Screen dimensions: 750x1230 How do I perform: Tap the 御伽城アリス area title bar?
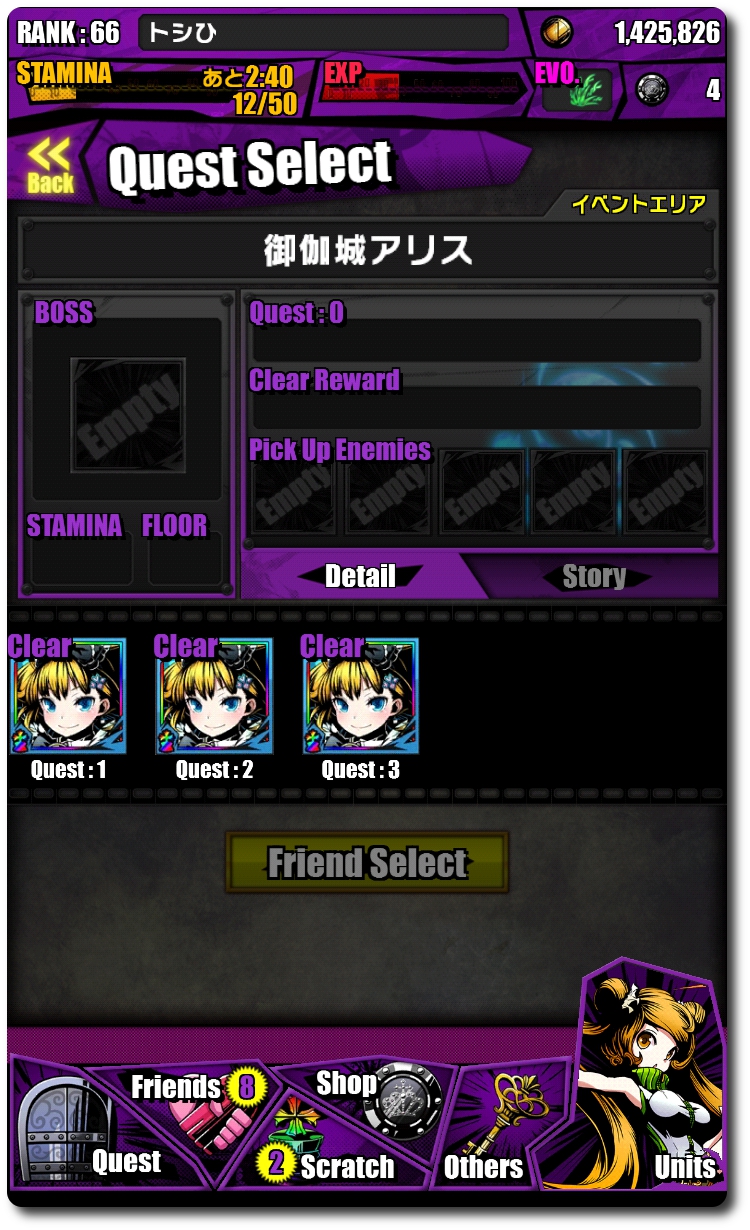pyautogui.click(x=368, y=250)
